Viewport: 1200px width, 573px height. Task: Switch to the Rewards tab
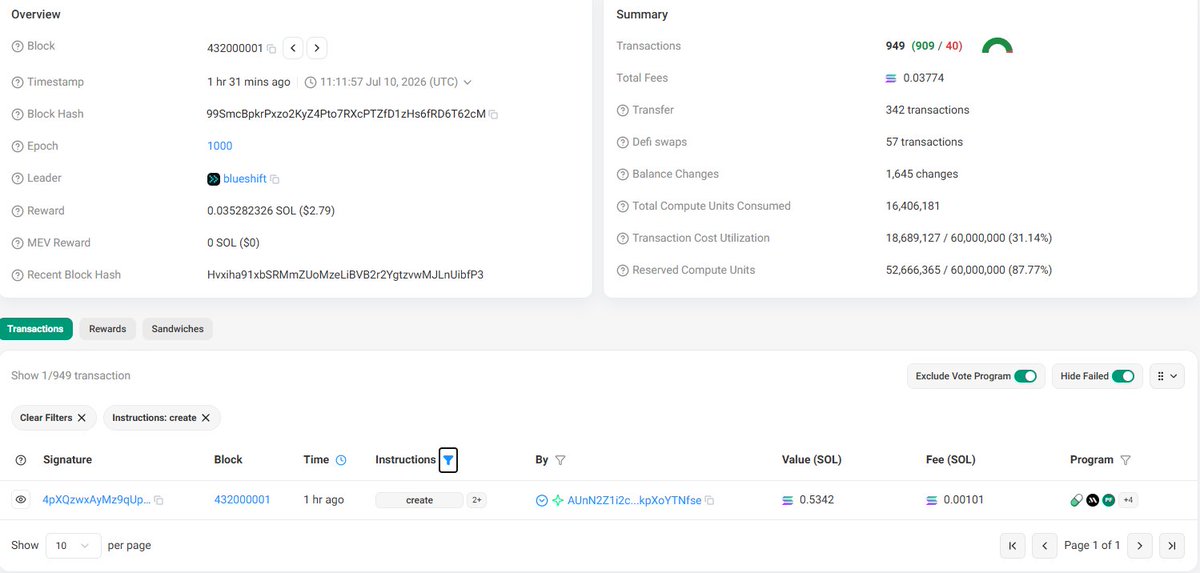pyautogui.click(x=108, y=329)
